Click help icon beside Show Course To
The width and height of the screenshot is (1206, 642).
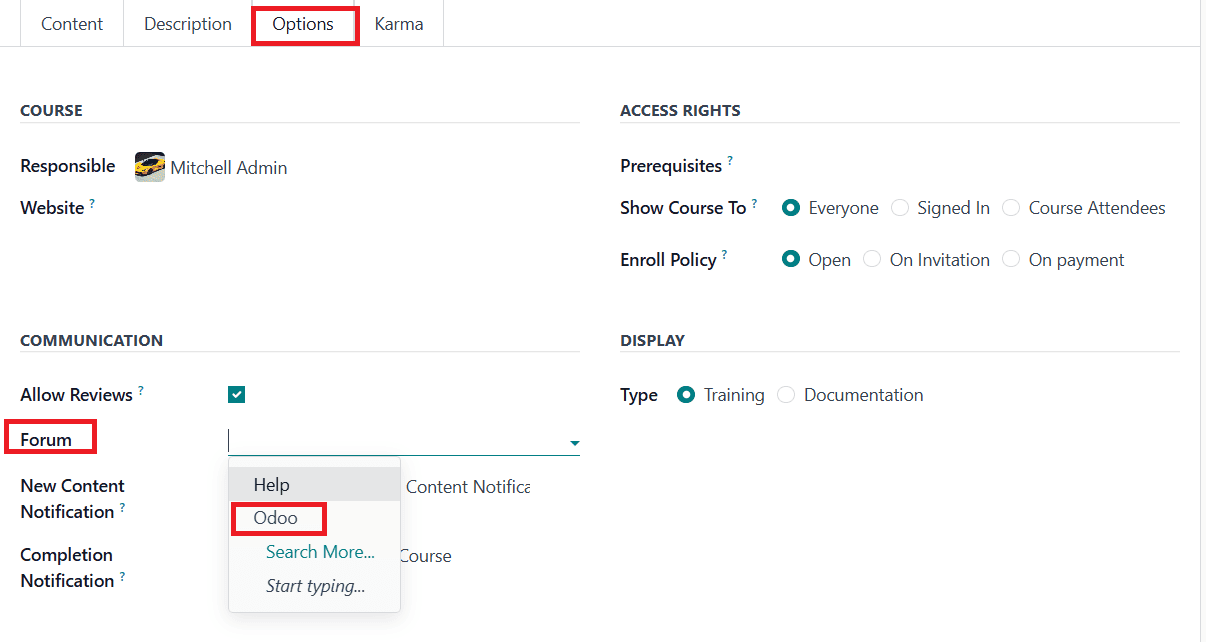pos(754,203)
